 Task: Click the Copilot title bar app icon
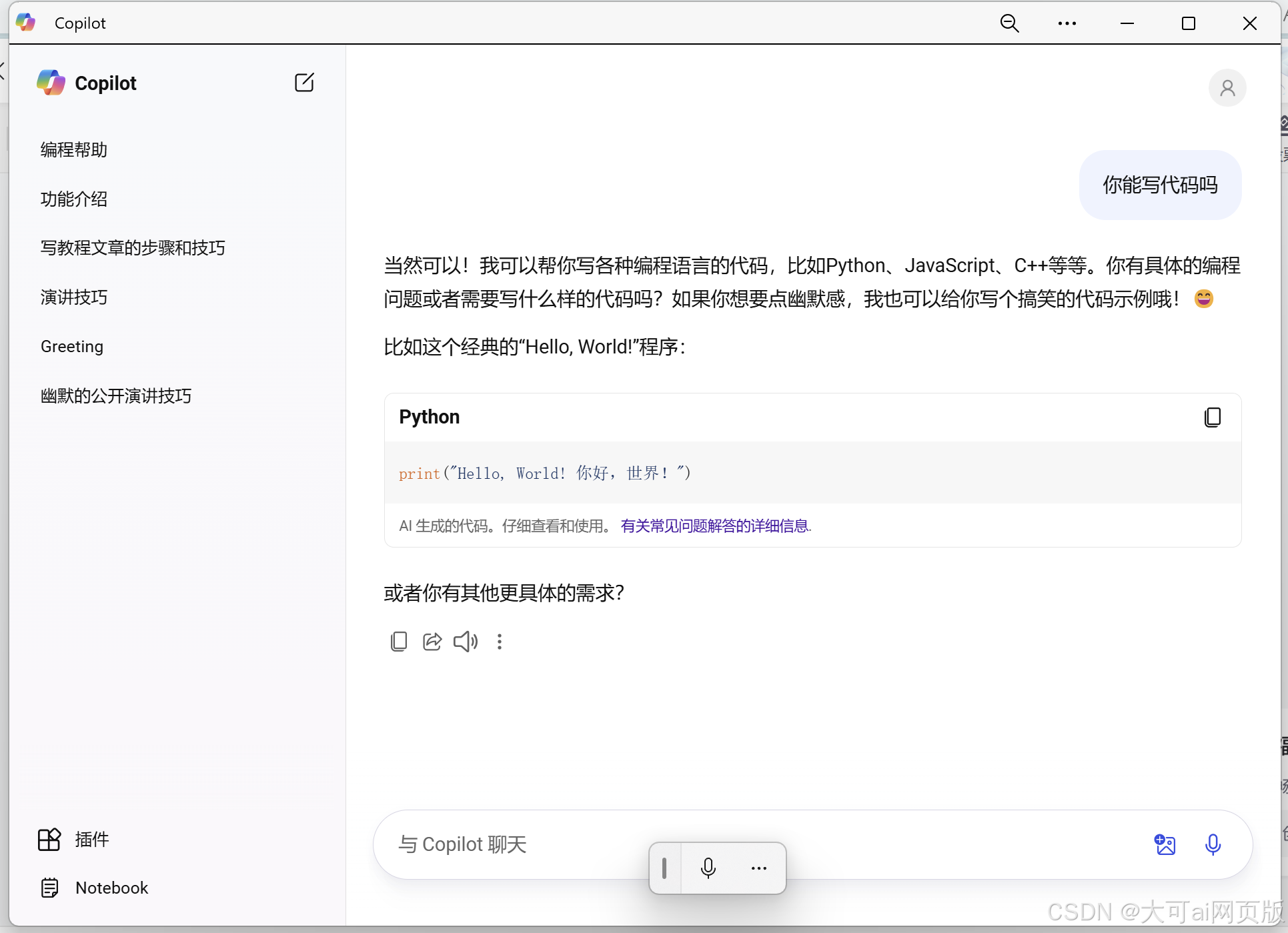[25, 23]
